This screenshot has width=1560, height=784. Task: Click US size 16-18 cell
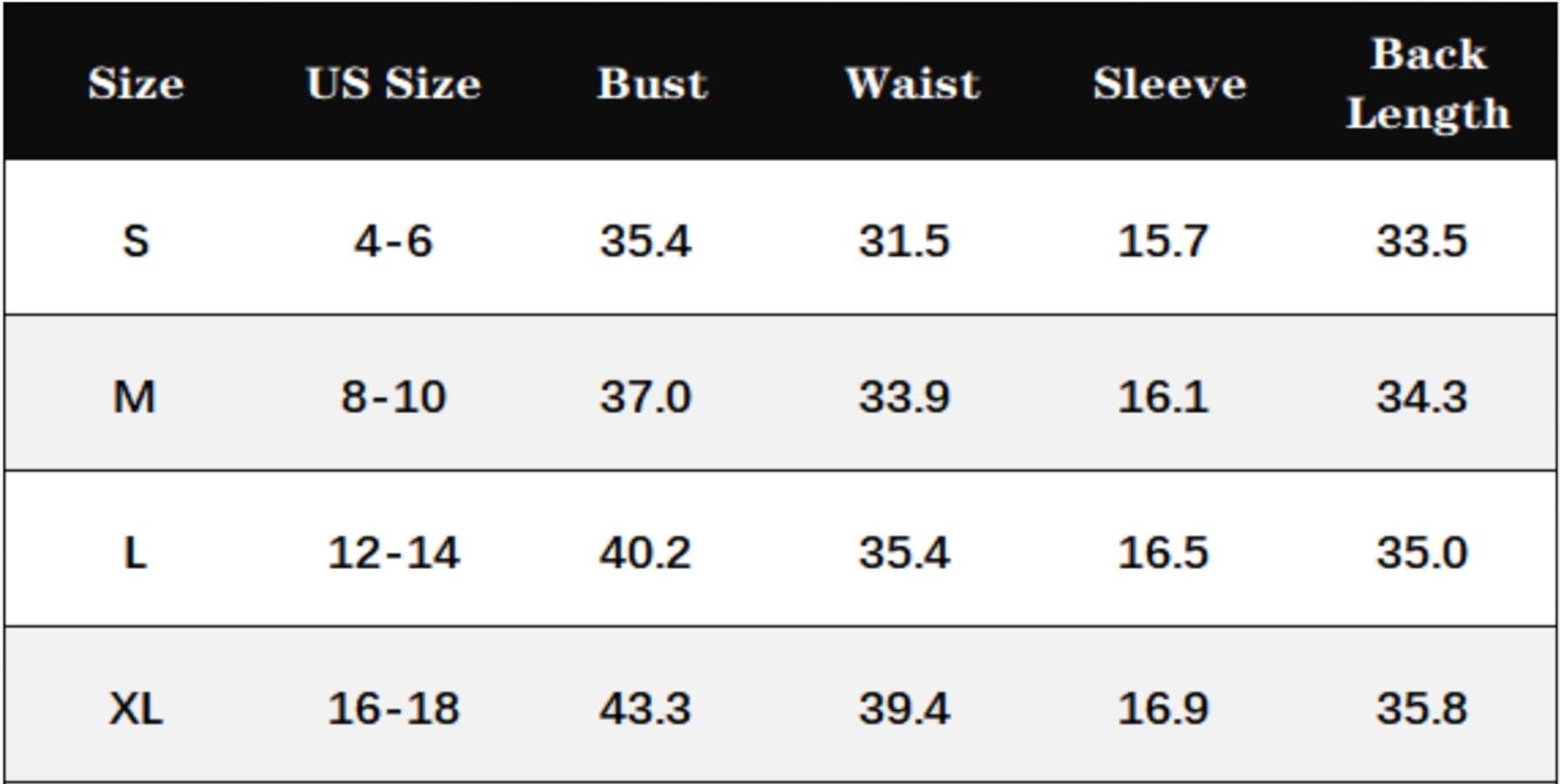click(x=393, y=708)
